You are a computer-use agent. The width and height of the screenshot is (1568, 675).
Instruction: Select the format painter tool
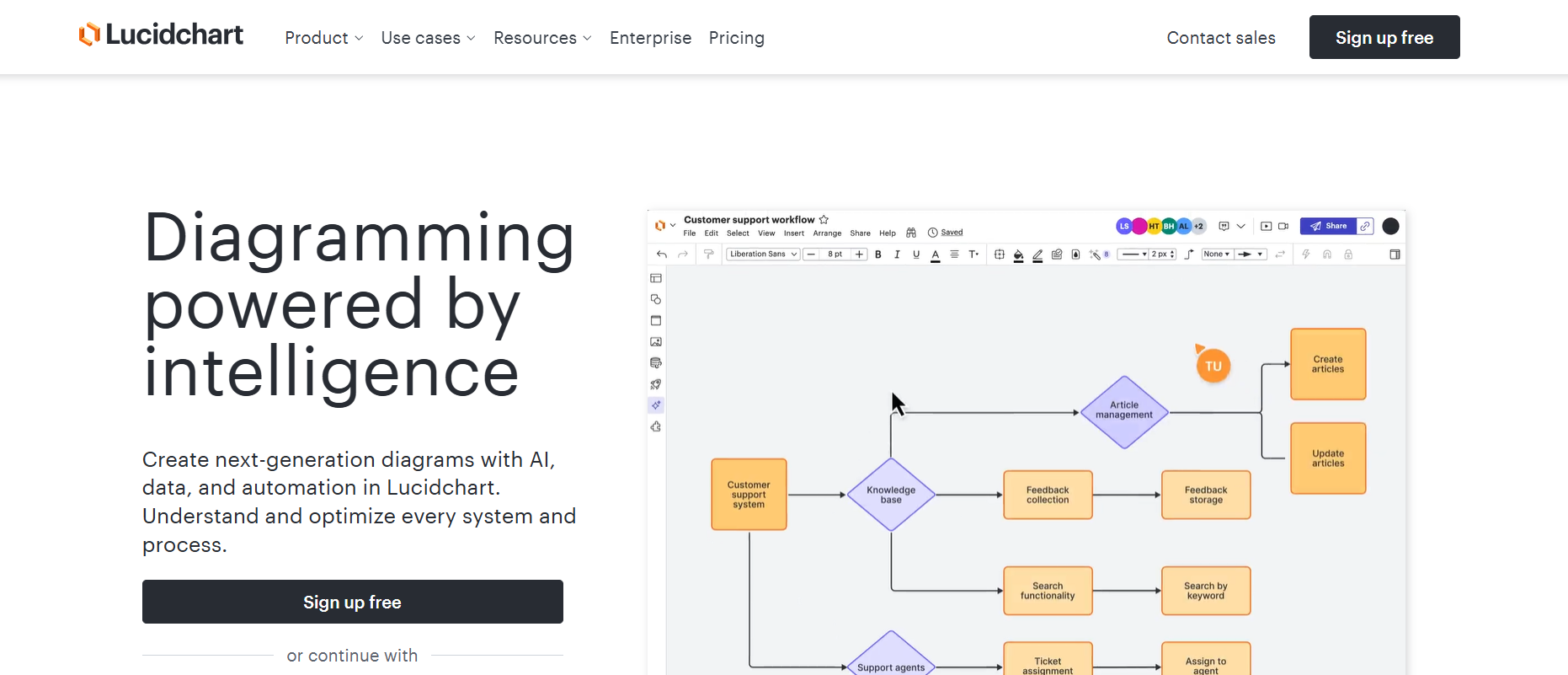click(x=708, y=254)
